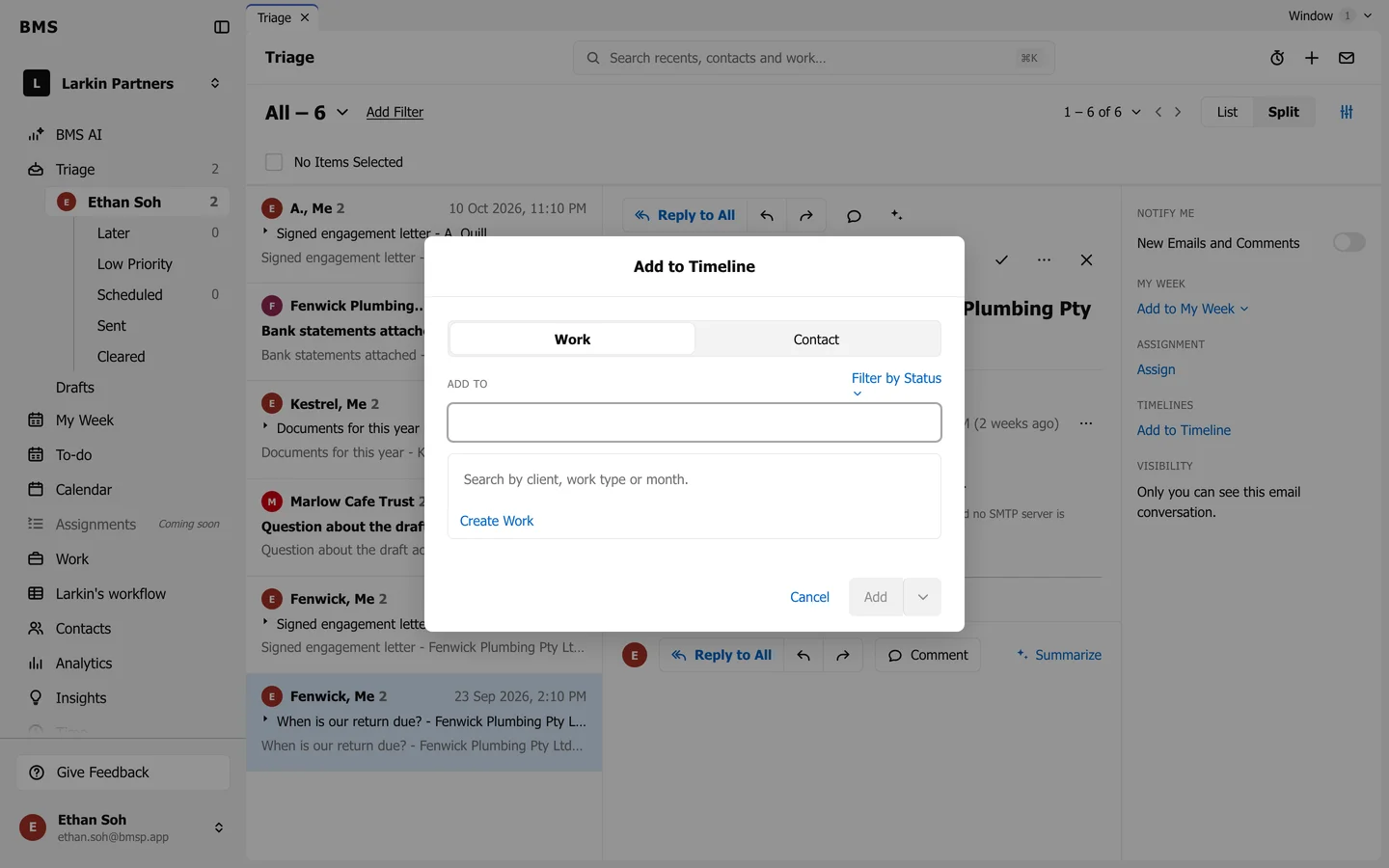
Task: Go to previous page of results
Action: tap(1158, 112)
